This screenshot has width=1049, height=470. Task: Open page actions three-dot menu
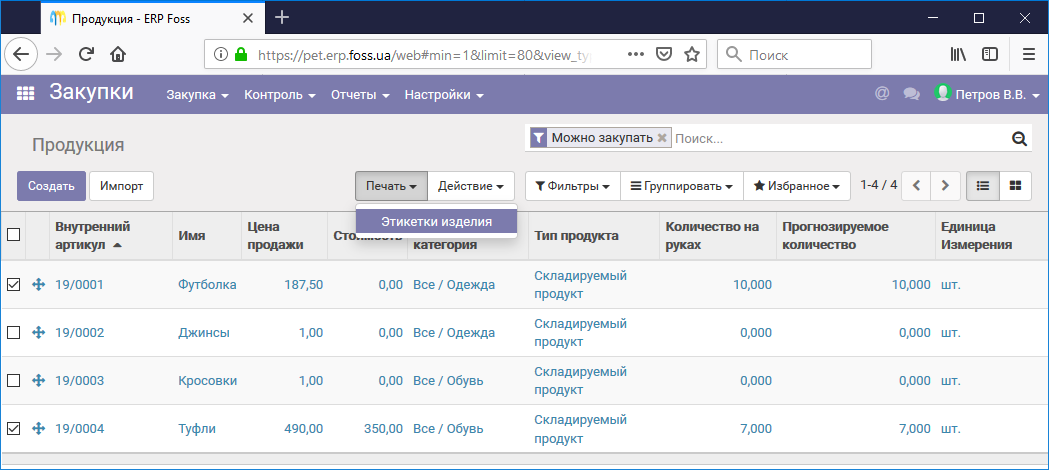(x=636, y=54)
